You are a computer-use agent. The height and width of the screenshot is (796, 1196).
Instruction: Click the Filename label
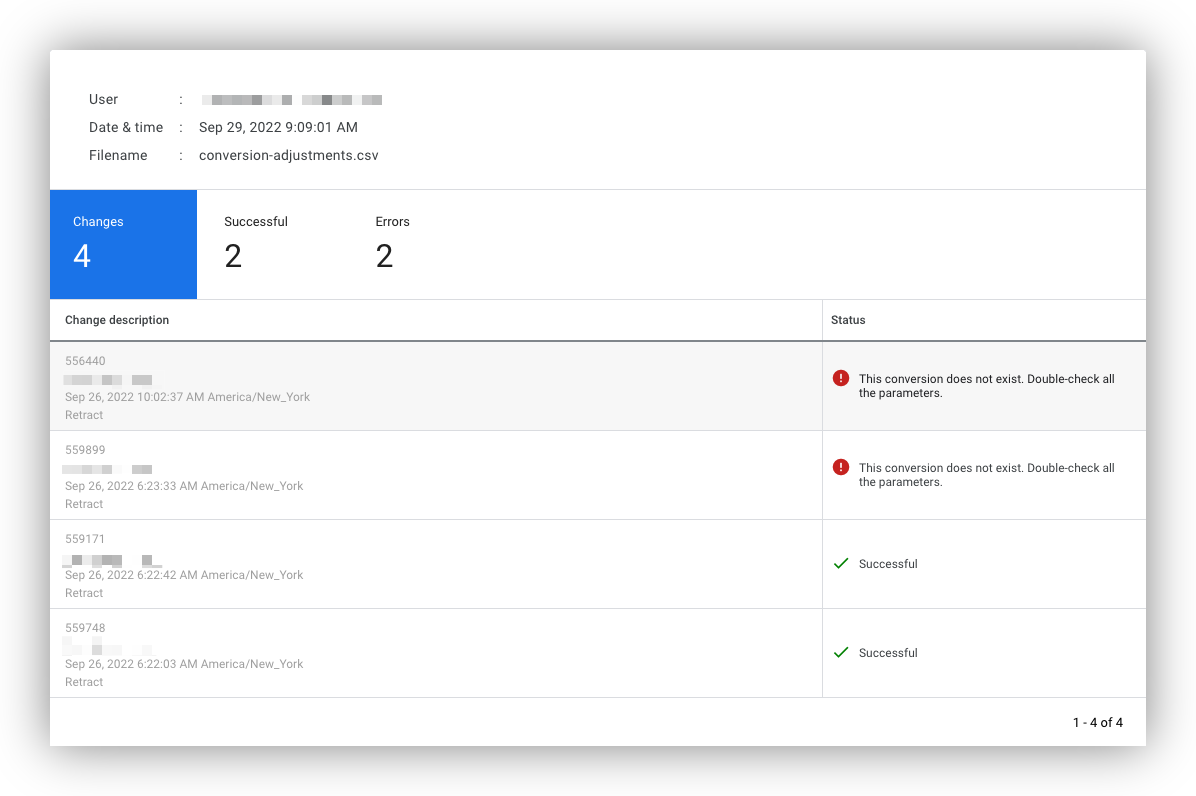[x=117, y=156]
